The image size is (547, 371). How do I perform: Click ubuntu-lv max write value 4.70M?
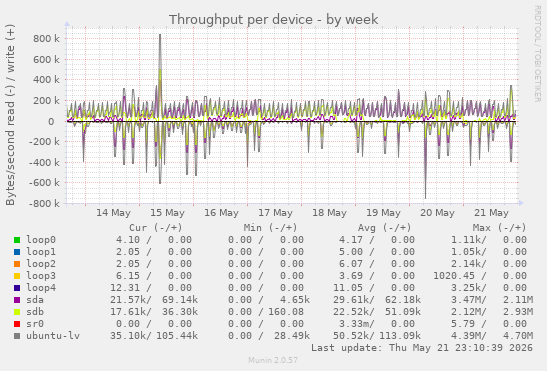click(518, 336)
